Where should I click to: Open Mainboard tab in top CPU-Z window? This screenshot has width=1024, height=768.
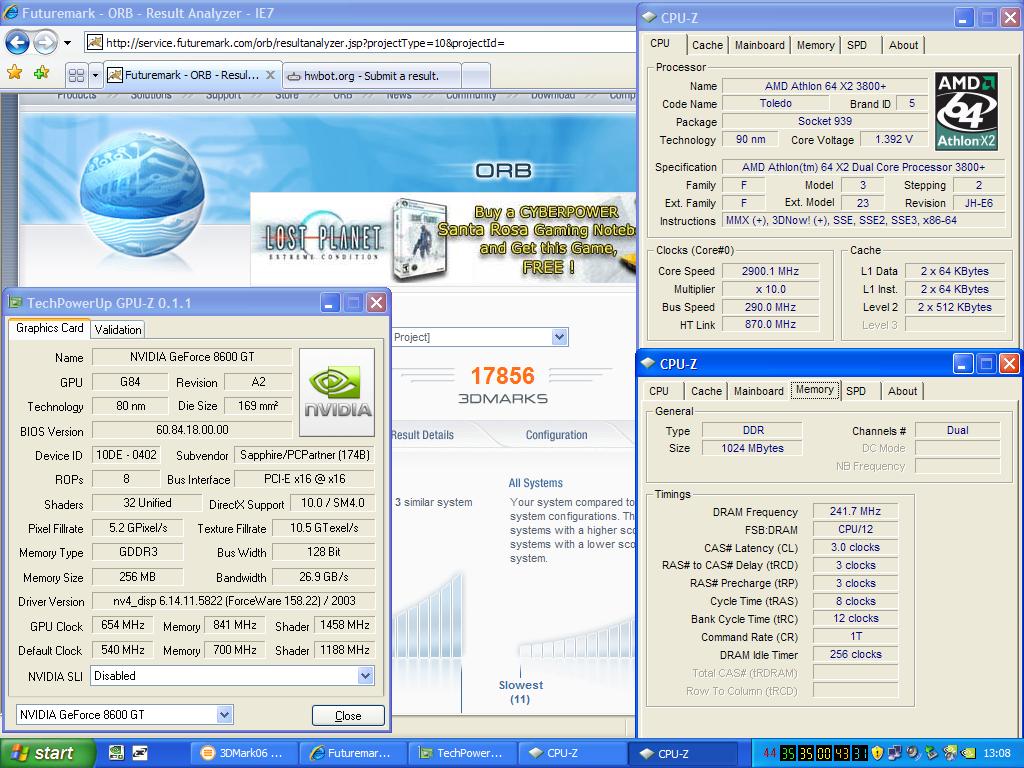[x=760, y=45]
